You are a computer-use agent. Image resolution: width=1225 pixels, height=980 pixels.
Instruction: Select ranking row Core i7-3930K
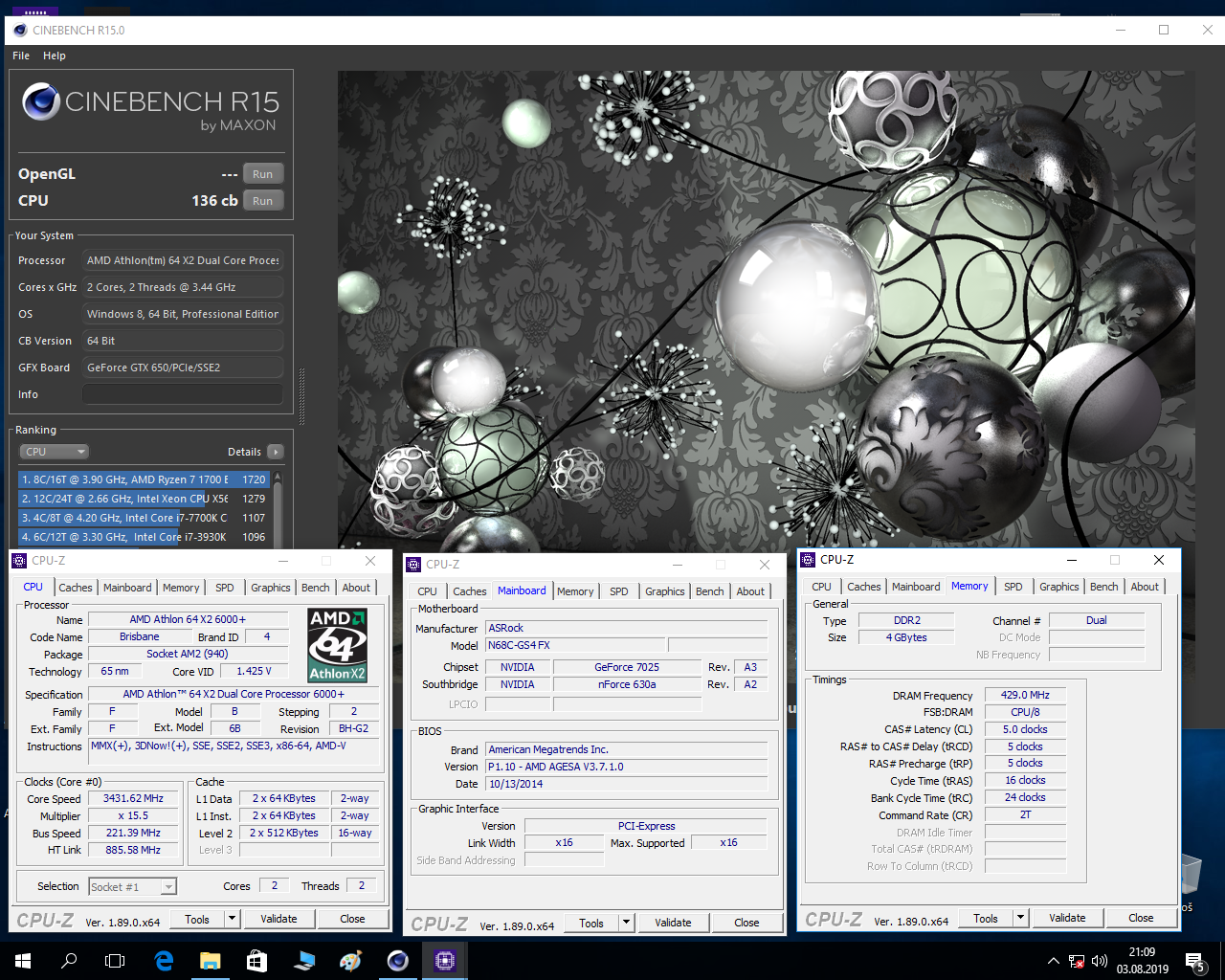pyautogui.click(x=145, y=537)
